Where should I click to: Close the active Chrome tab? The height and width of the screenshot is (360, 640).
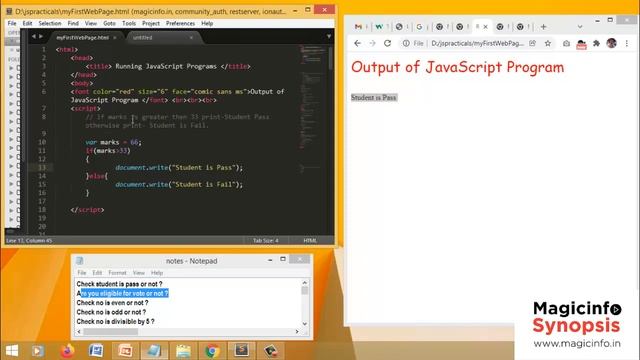tap(485, 27)
